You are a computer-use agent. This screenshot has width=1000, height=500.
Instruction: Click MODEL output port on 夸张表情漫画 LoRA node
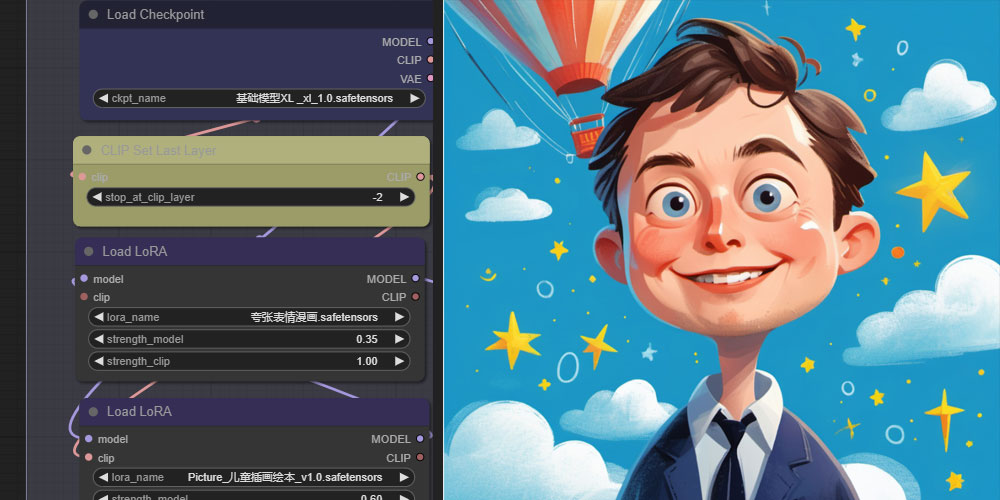point(416,279)
